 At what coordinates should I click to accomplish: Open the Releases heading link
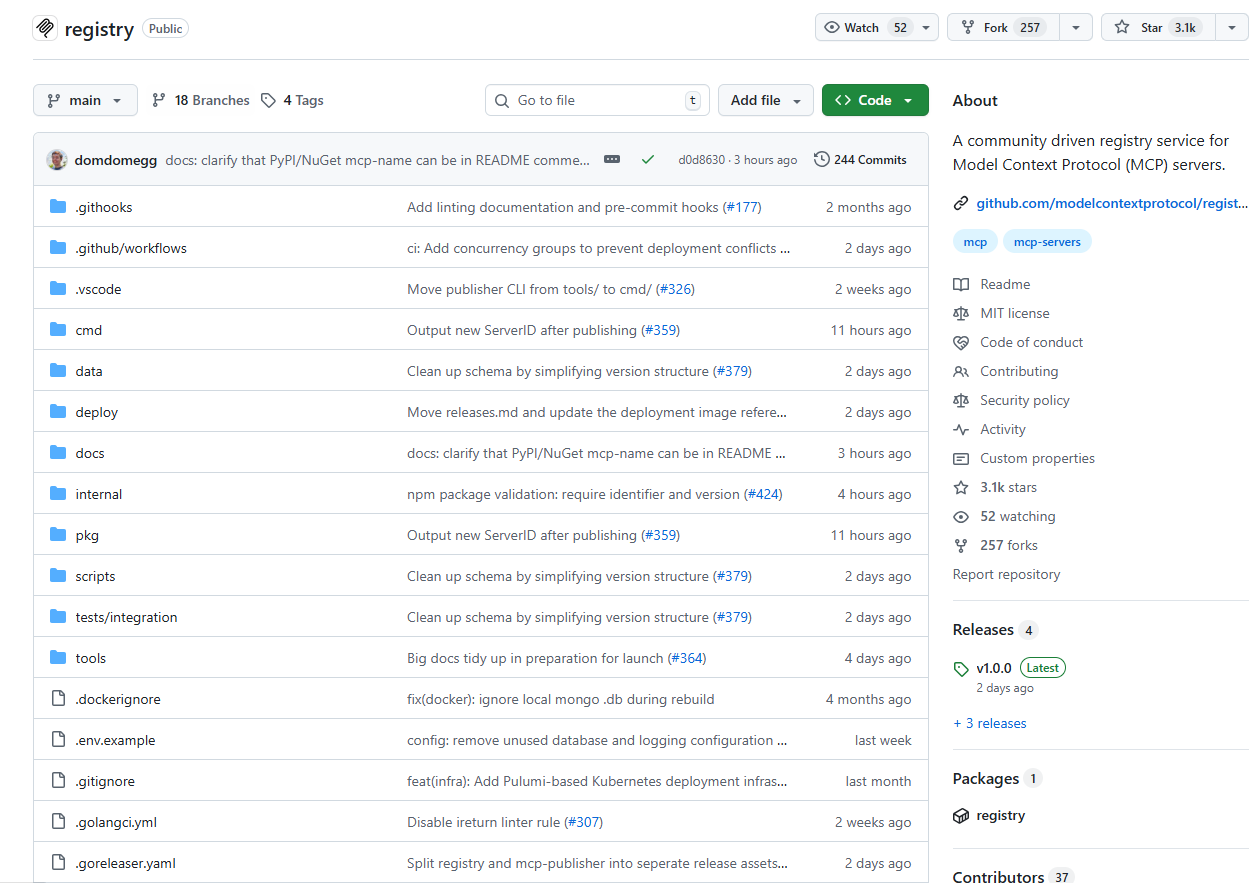(995, 630)
